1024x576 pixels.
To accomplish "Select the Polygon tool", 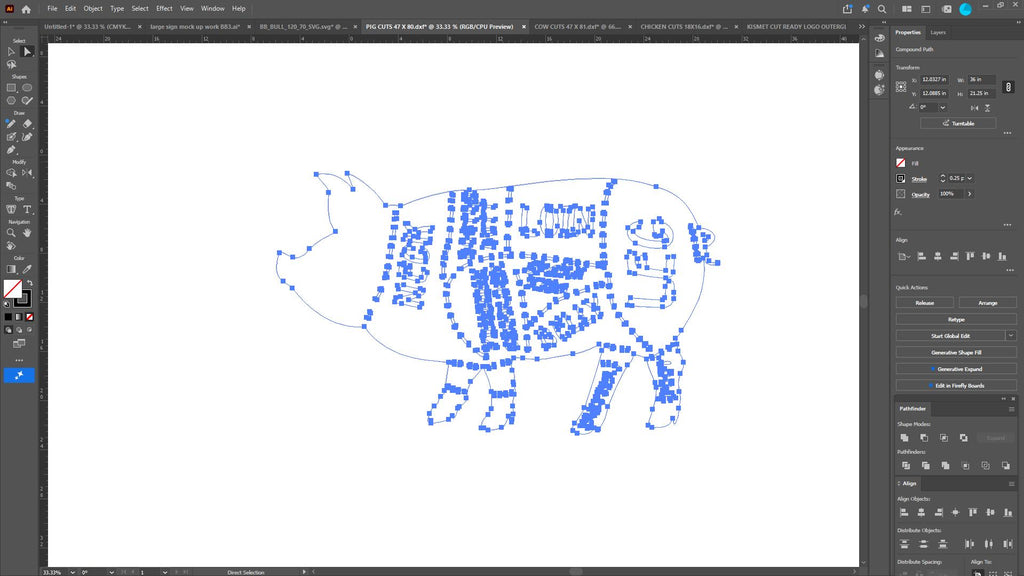I will (11, 101).
